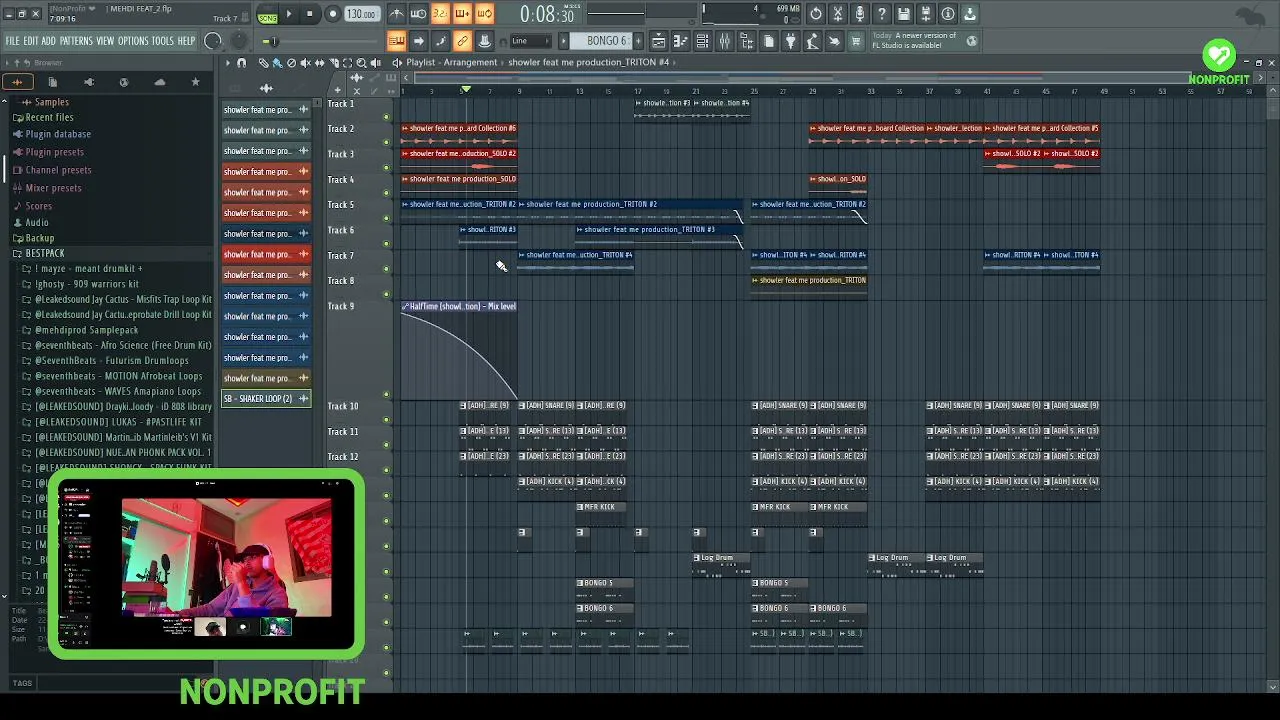
Task: Select the playlist magnet snap icon
Action: (x=242, y=63)
